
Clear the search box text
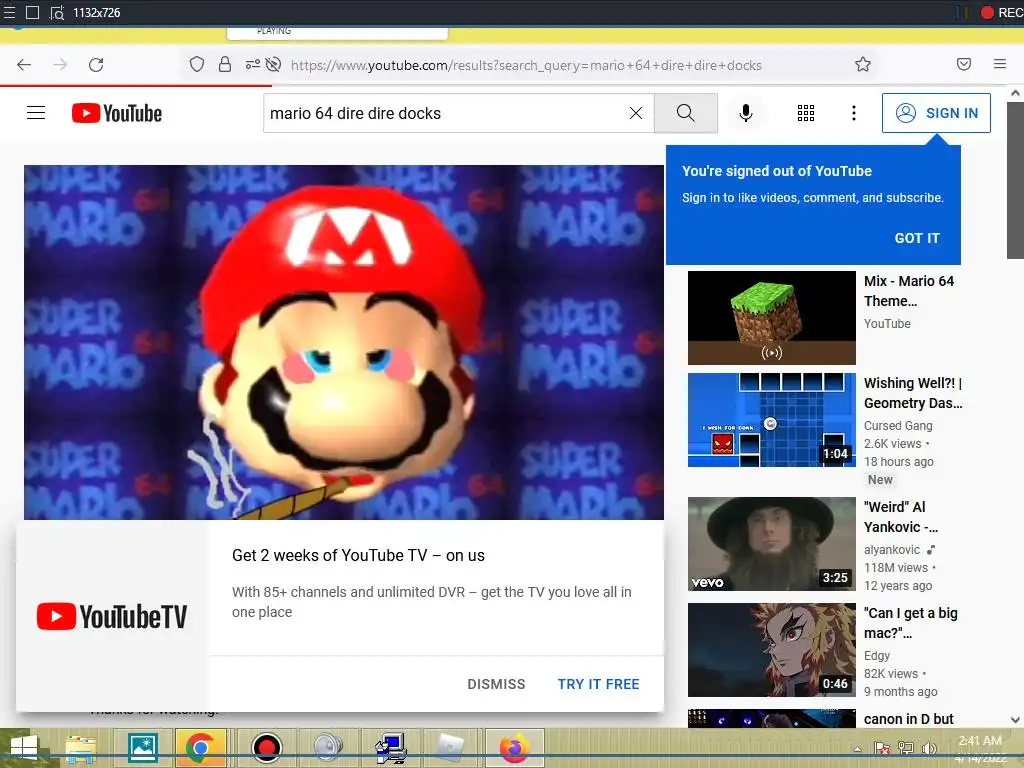pyautogui.click(x=635, y=113)
